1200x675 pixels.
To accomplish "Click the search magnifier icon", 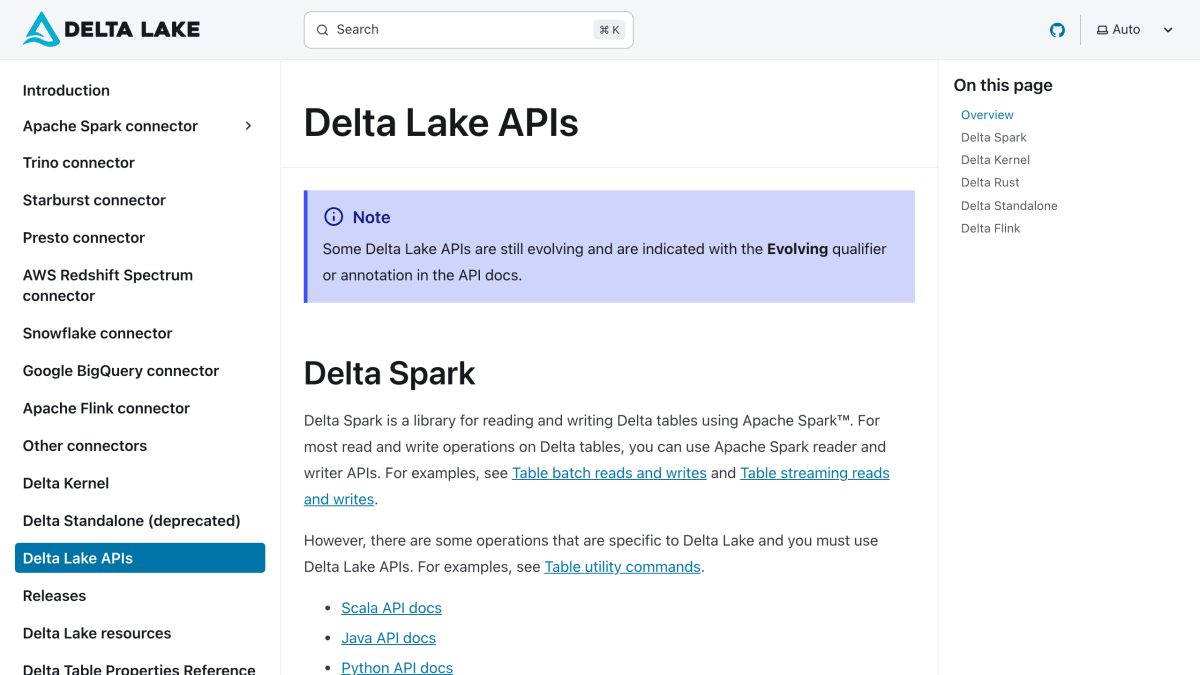I will point(323,30).
